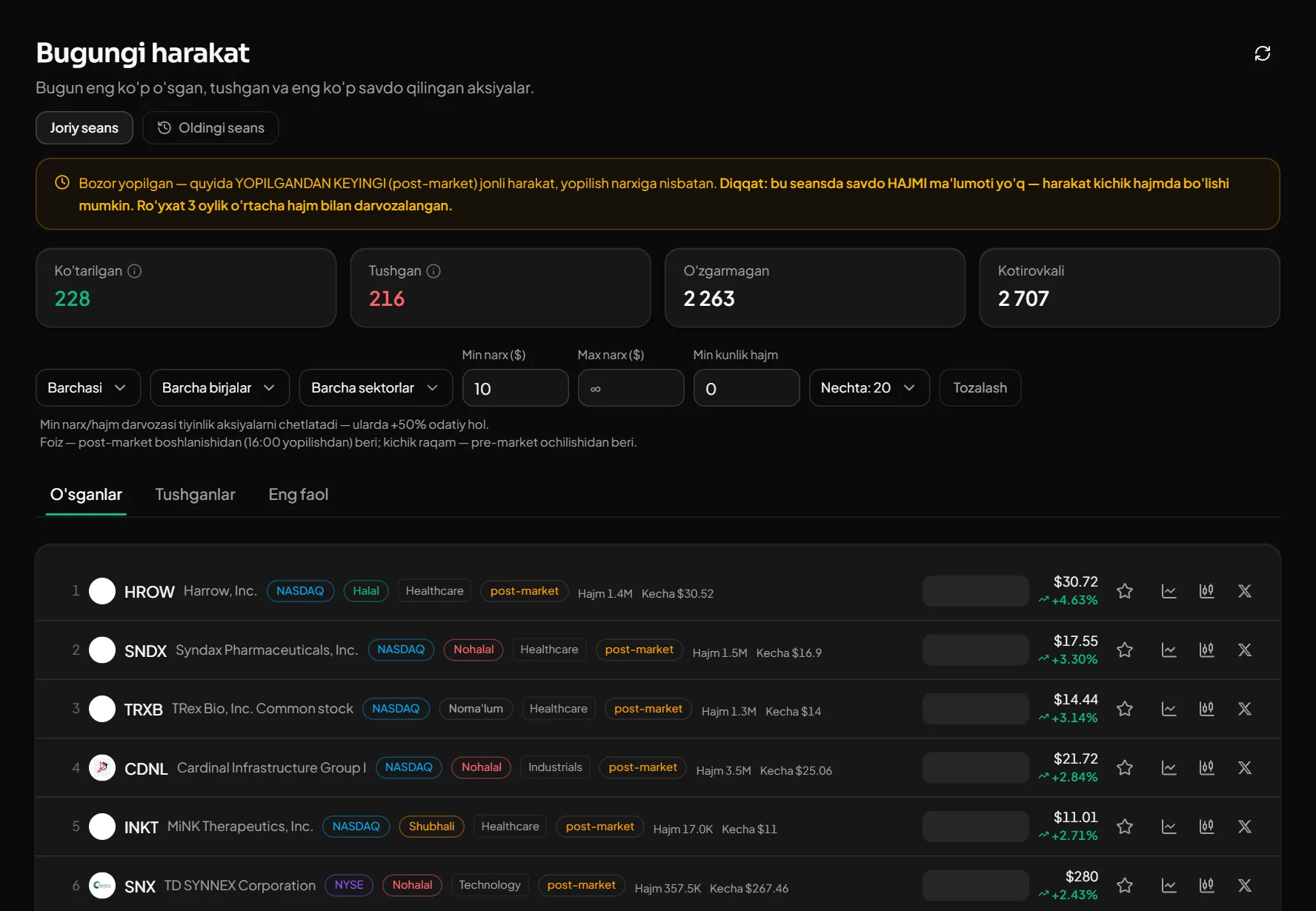Click the NYSE badge on SNX row
Viewport: 1316px width, 911px height.
pos(349,885)
